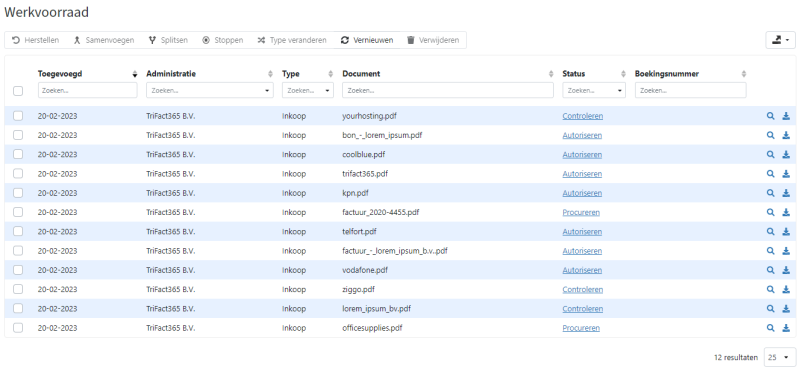Open the Controleren link for yourhosting.pdf
The height and width of the screenshot is (374, 800).
pyautogui.click(x=583, y=116)
